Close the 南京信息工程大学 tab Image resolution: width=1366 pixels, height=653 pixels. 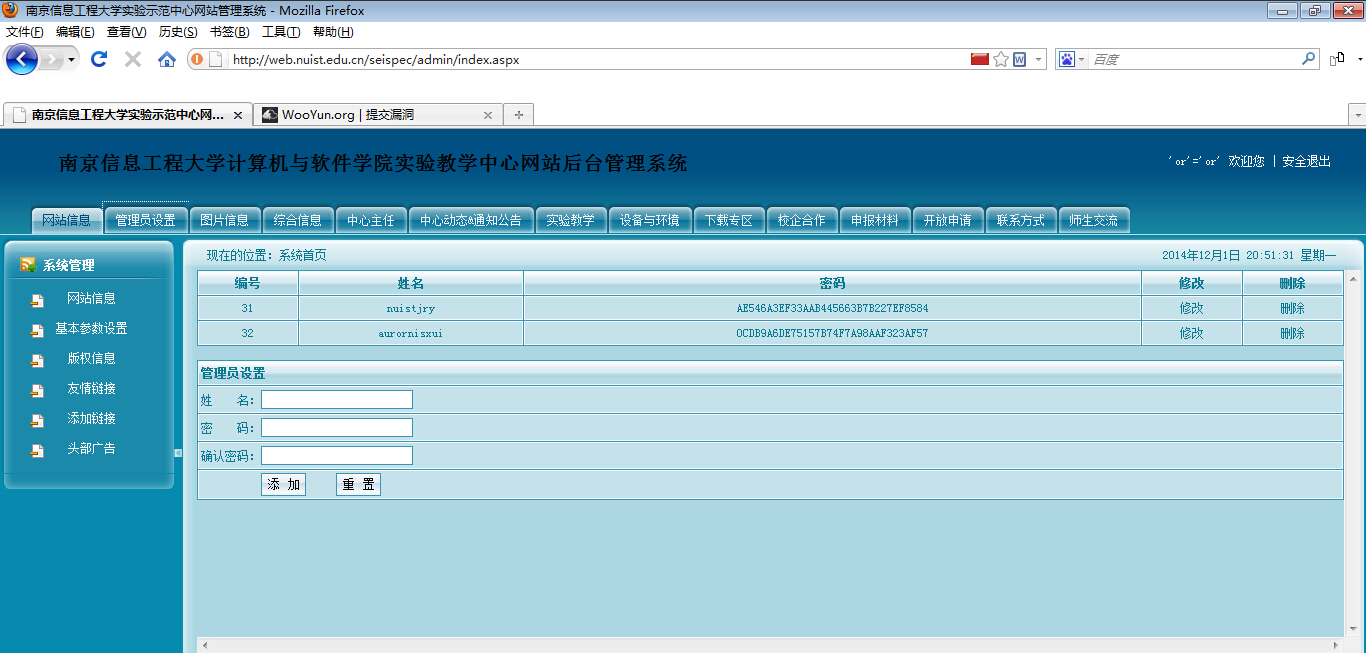(238, 115)
